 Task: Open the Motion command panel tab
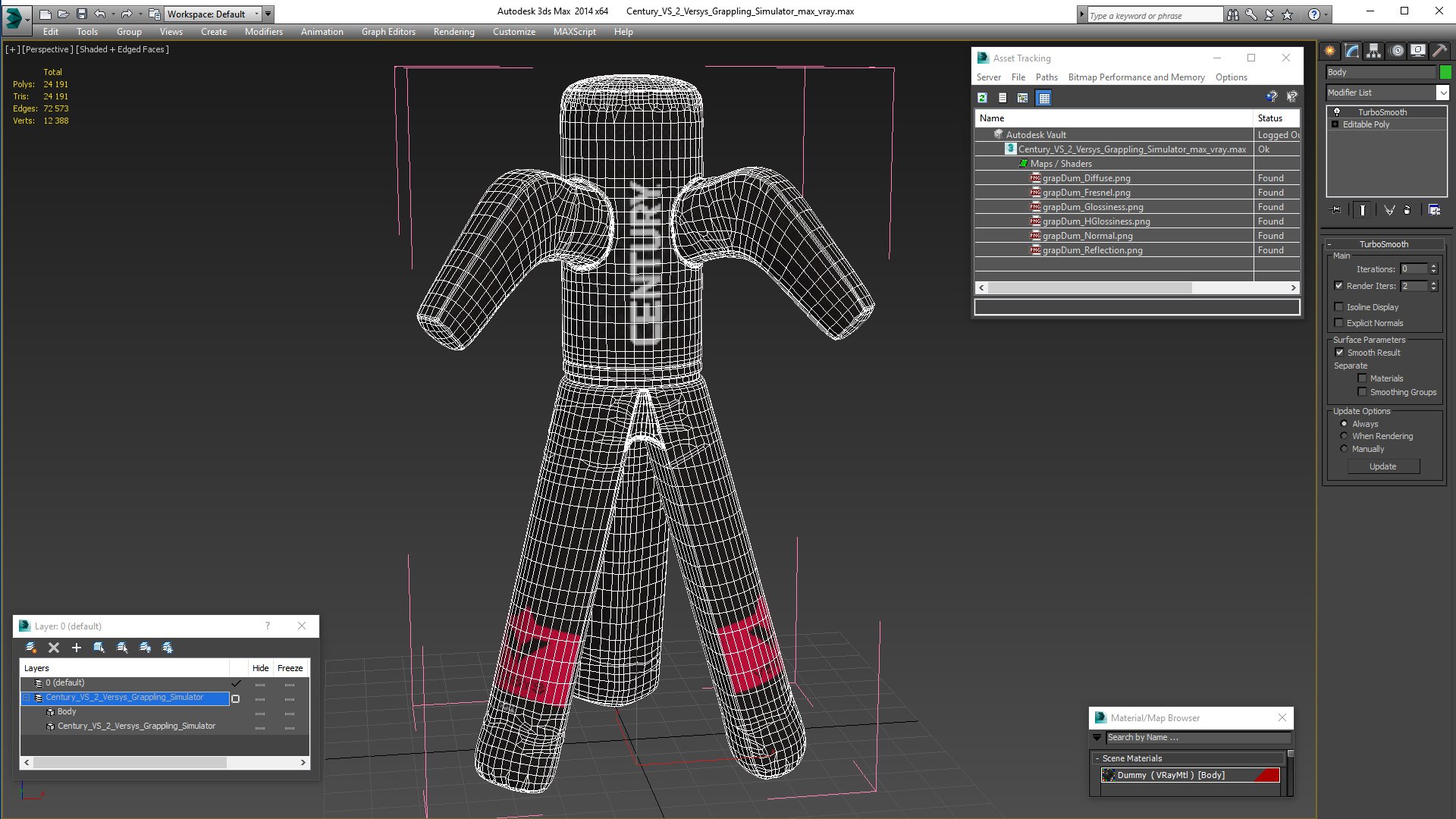[x=1397, y=51]
